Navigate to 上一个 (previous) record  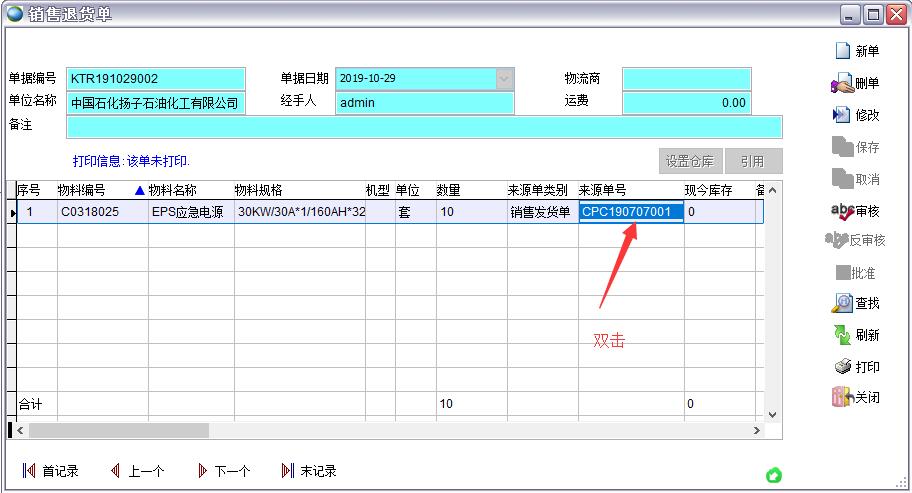(x=137, y=471)
